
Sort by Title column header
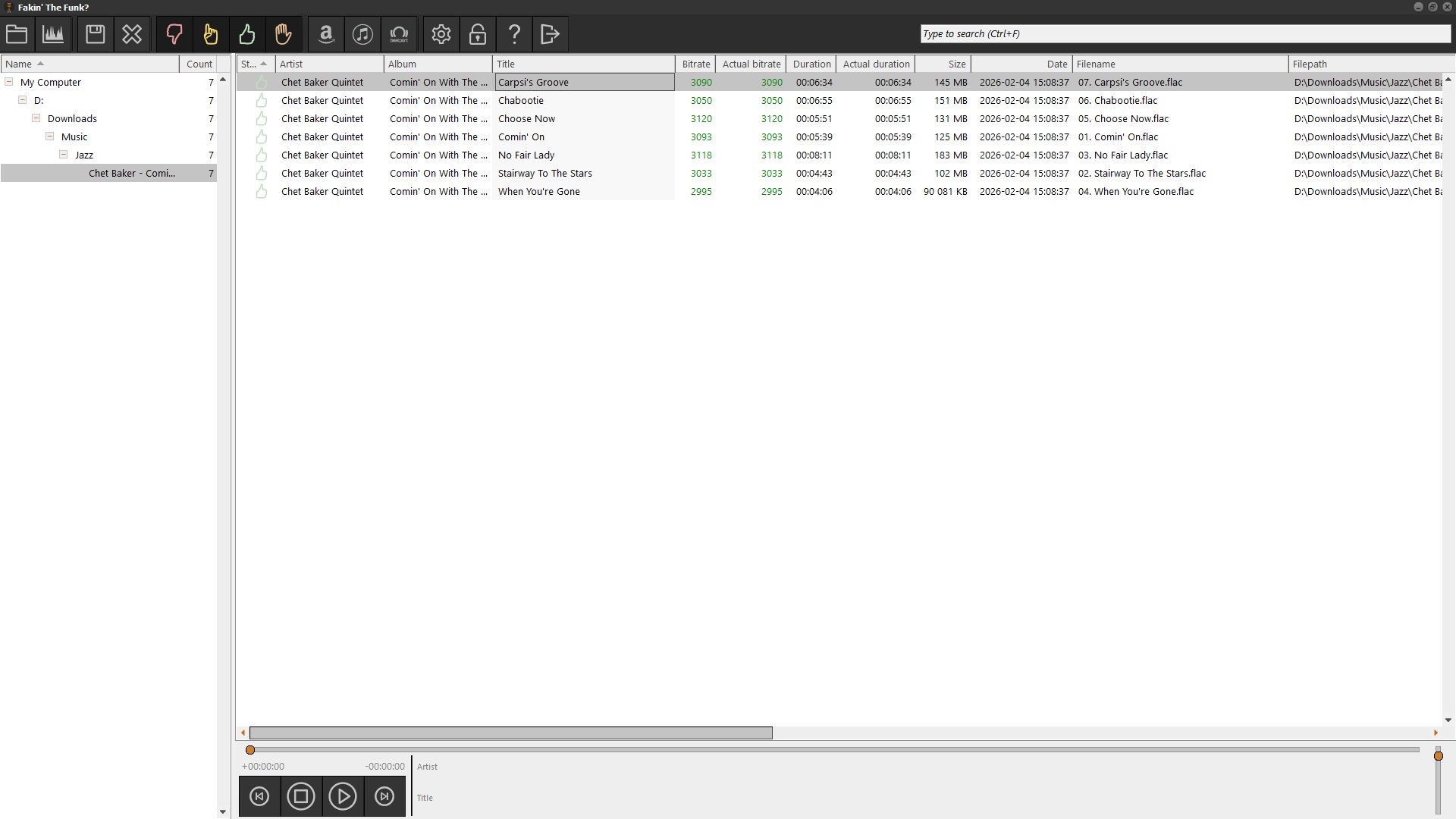(584, 64)
